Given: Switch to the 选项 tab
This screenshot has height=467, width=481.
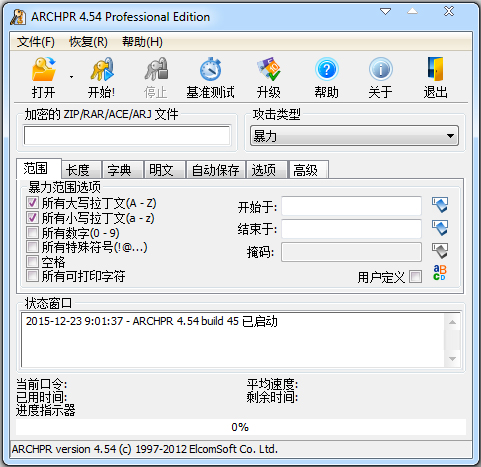Looking at the screenshot, I should [x=267, y=170].
